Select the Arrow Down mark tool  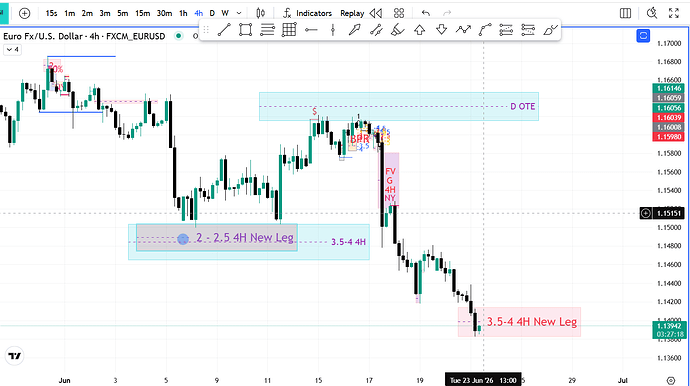pos(441,30)
